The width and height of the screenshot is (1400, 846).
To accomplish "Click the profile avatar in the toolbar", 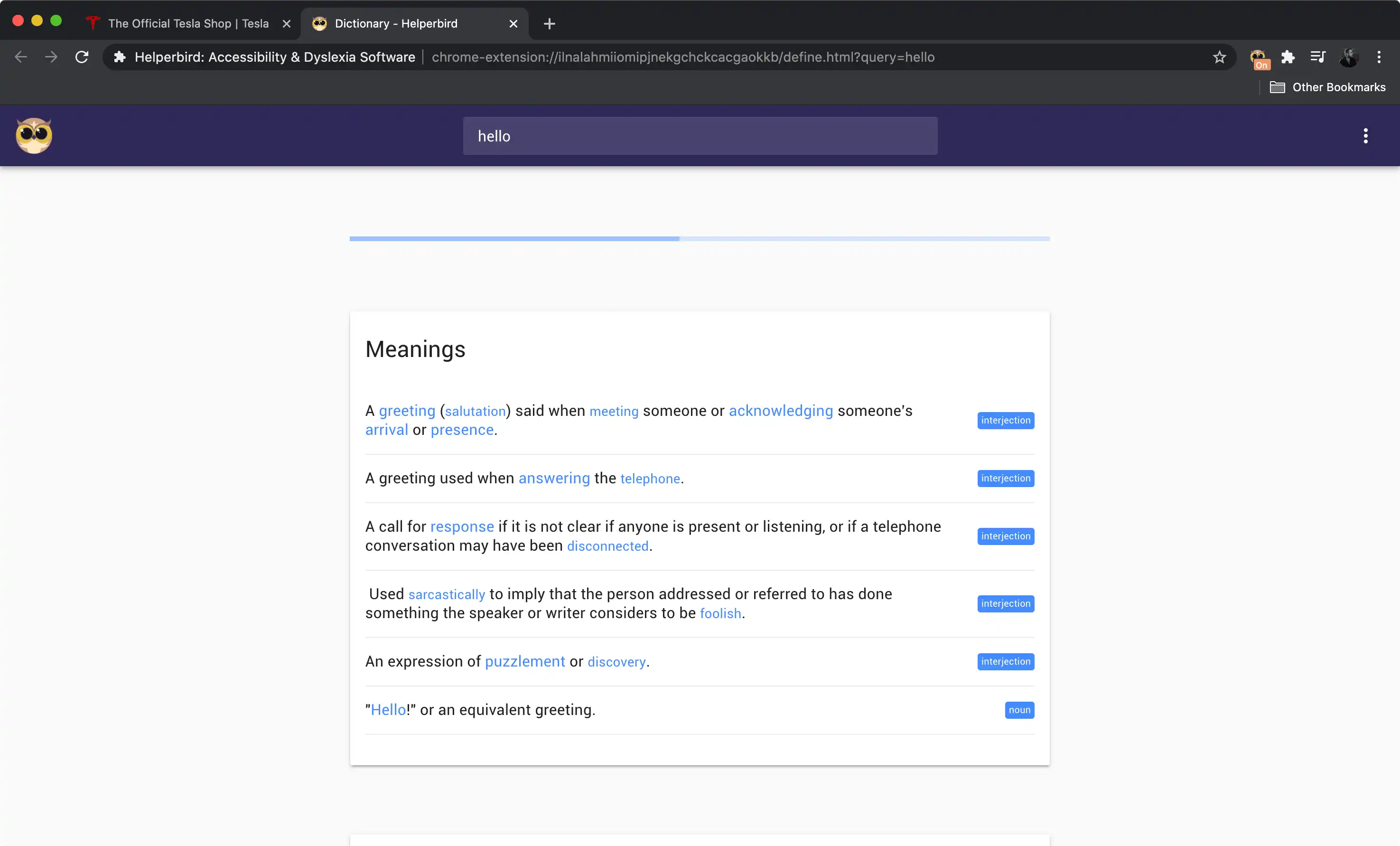I will [1349, 57].
